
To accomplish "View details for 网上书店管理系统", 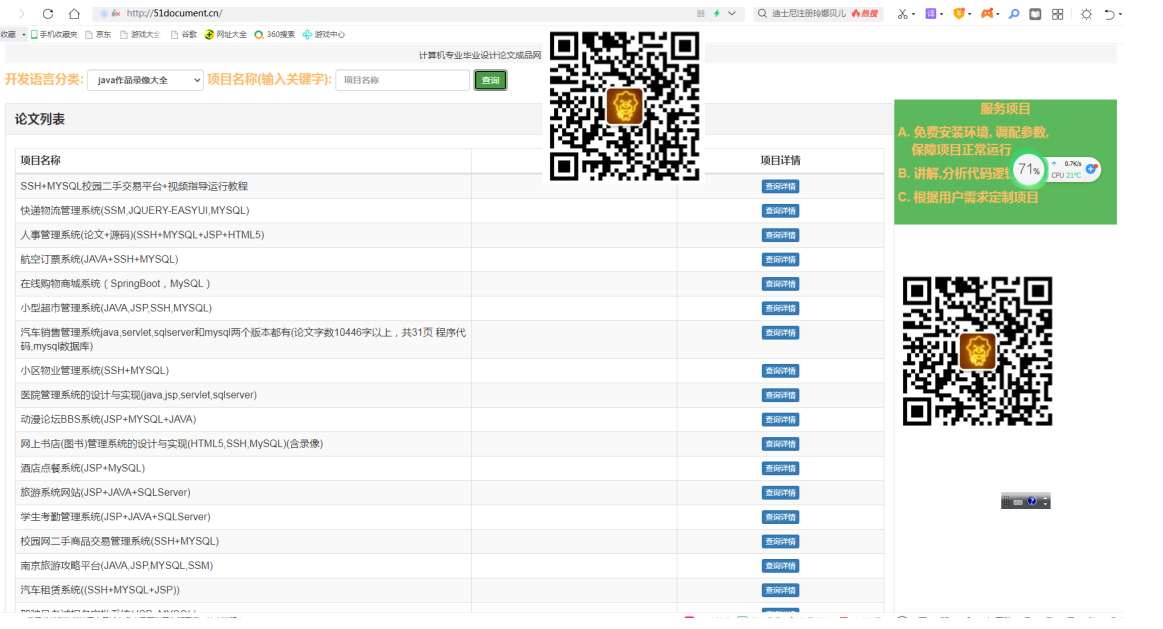I will click(780, 444).
